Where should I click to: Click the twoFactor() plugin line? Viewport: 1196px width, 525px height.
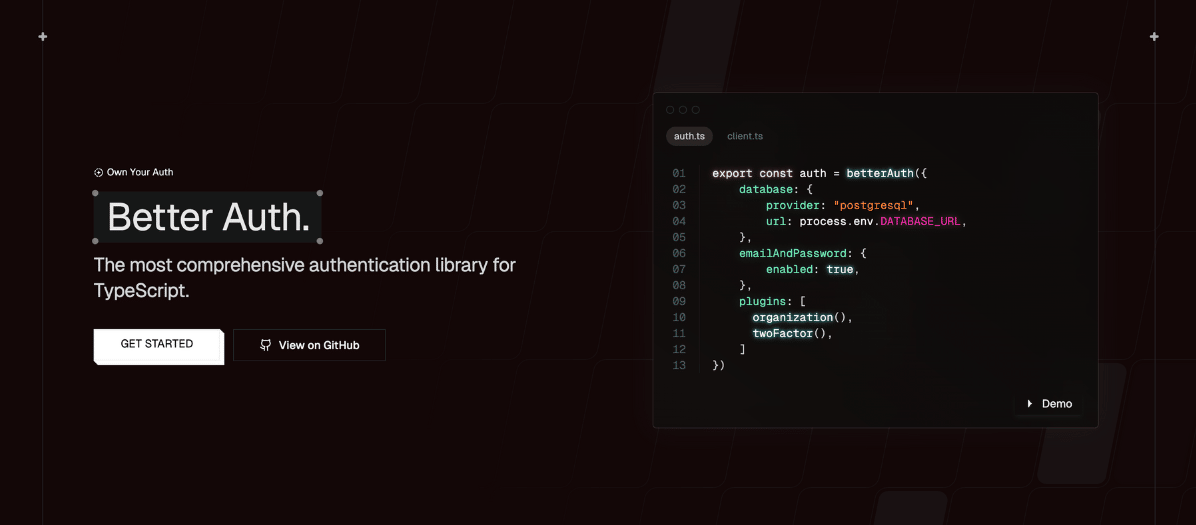[793, 333]
